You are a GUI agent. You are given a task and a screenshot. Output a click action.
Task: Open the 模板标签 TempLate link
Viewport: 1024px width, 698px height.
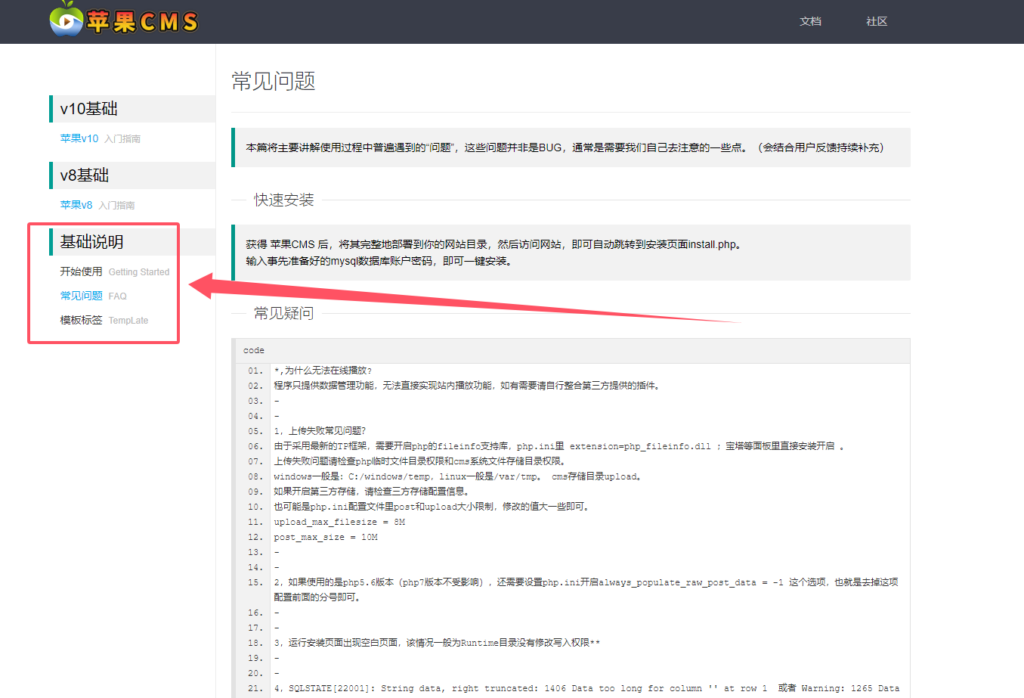pyautogui.click(x=104, y=320)
